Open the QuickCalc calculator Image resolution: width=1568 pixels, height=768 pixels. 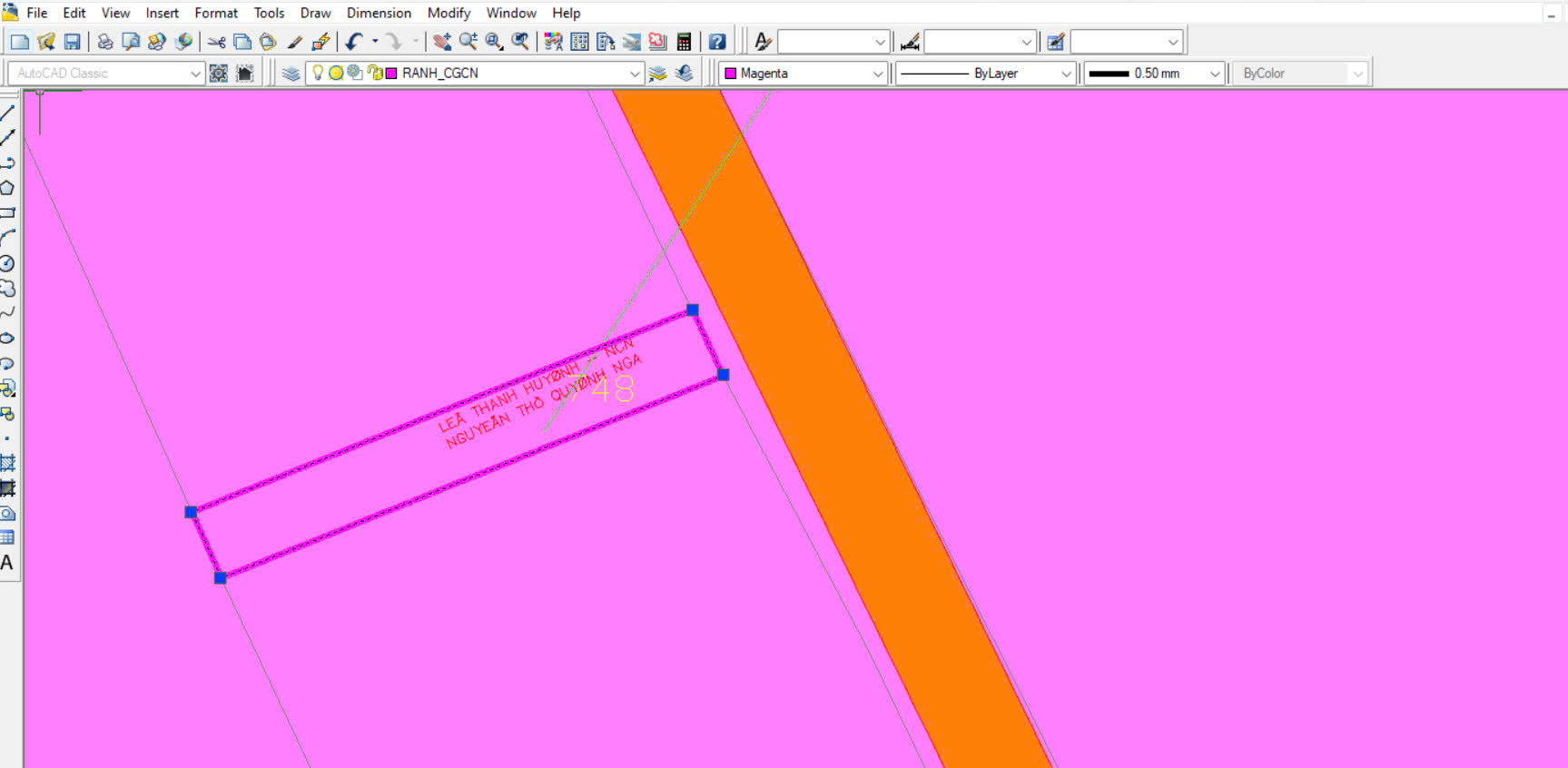pyautogui.click(x=684, y=42)
